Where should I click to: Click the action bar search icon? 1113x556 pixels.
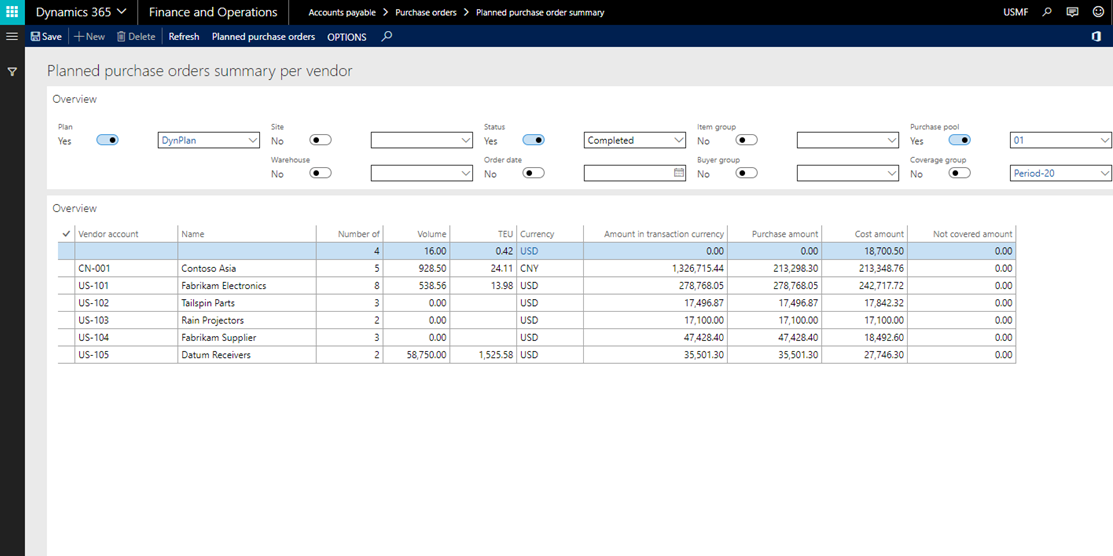click(387, 36)
